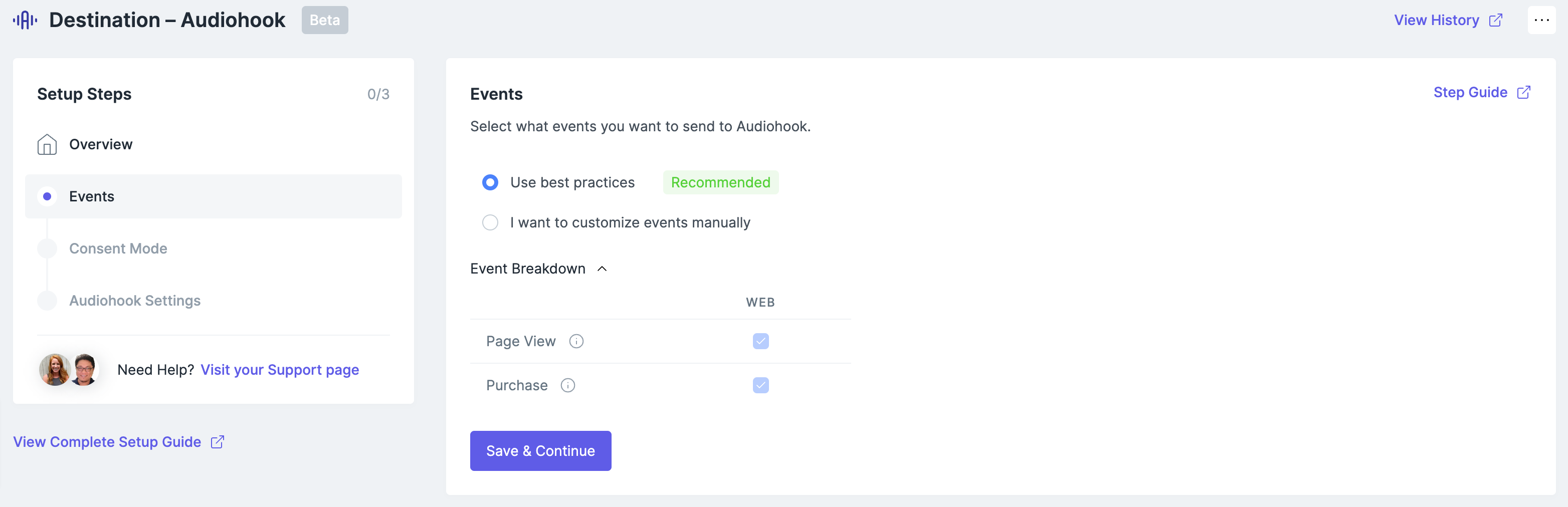Open the three-dot more options menu
1568x507 pixels.
pyautogui.click(x=1540, y=20)
